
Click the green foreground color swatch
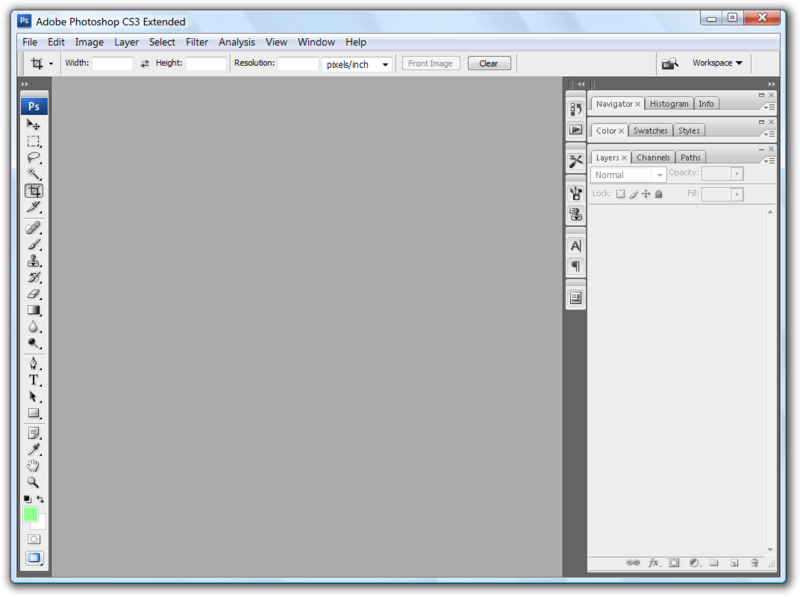(x=30, y=514)
